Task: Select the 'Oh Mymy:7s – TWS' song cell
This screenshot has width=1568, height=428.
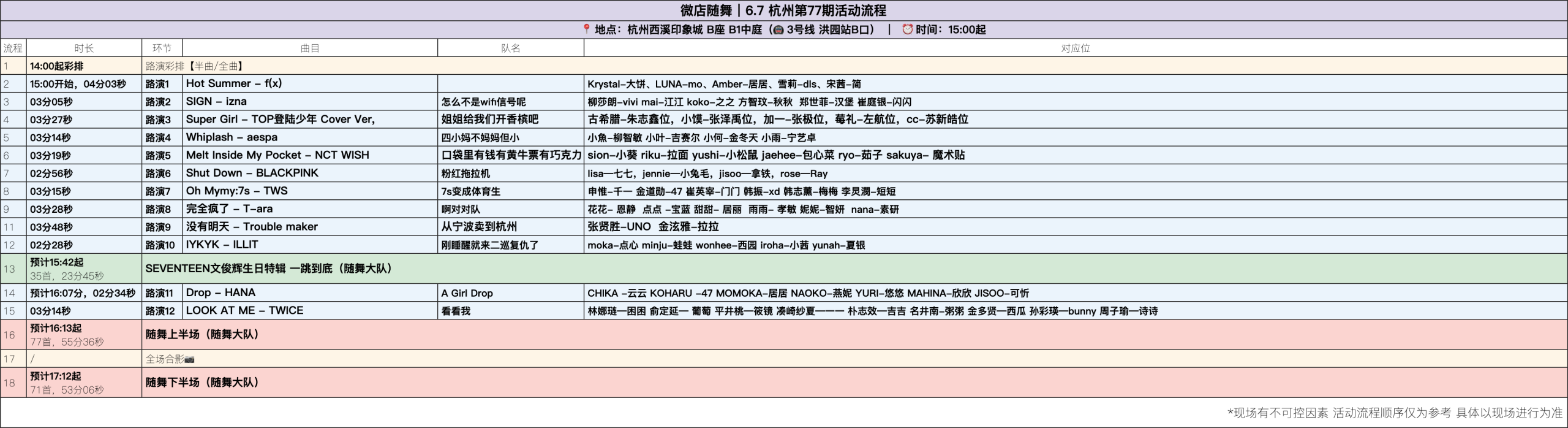Action: coord(310,191)
